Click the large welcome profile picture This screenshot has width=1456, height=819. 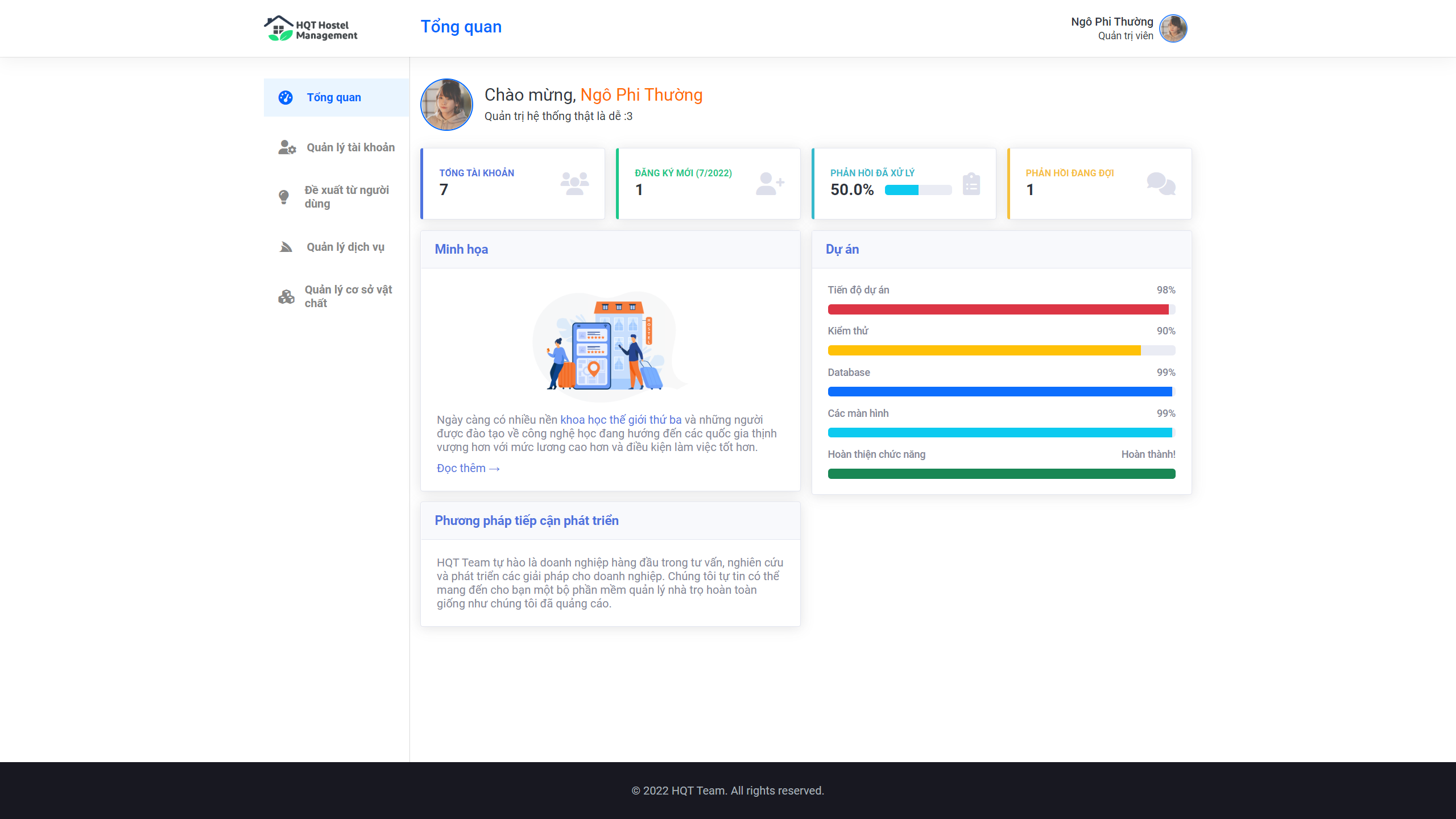[x=446, y=105]
